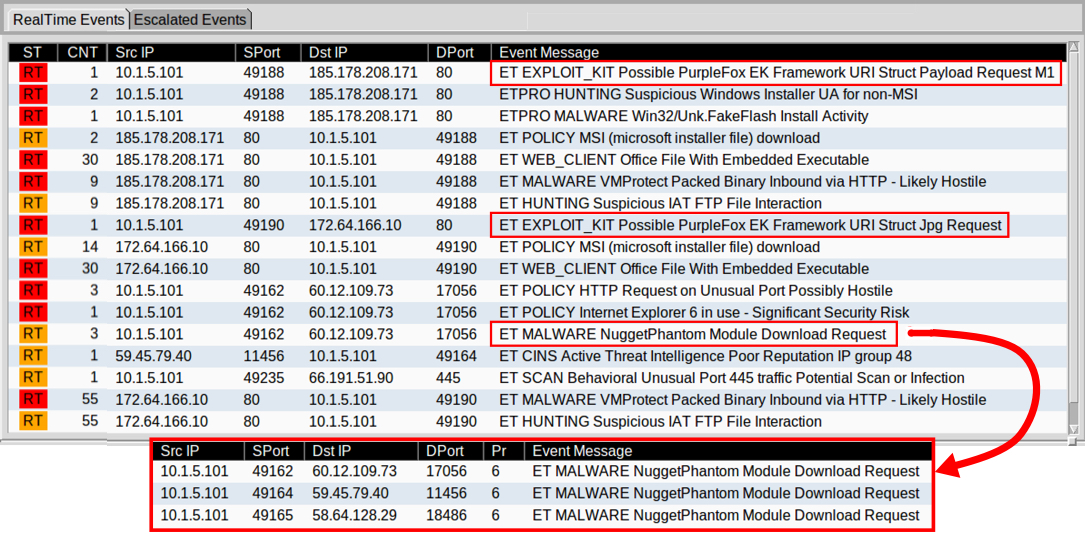This screenshot has height=537, width=1085.
Task: Switch to the RealTime Events tab
Action: coord(68,19)
